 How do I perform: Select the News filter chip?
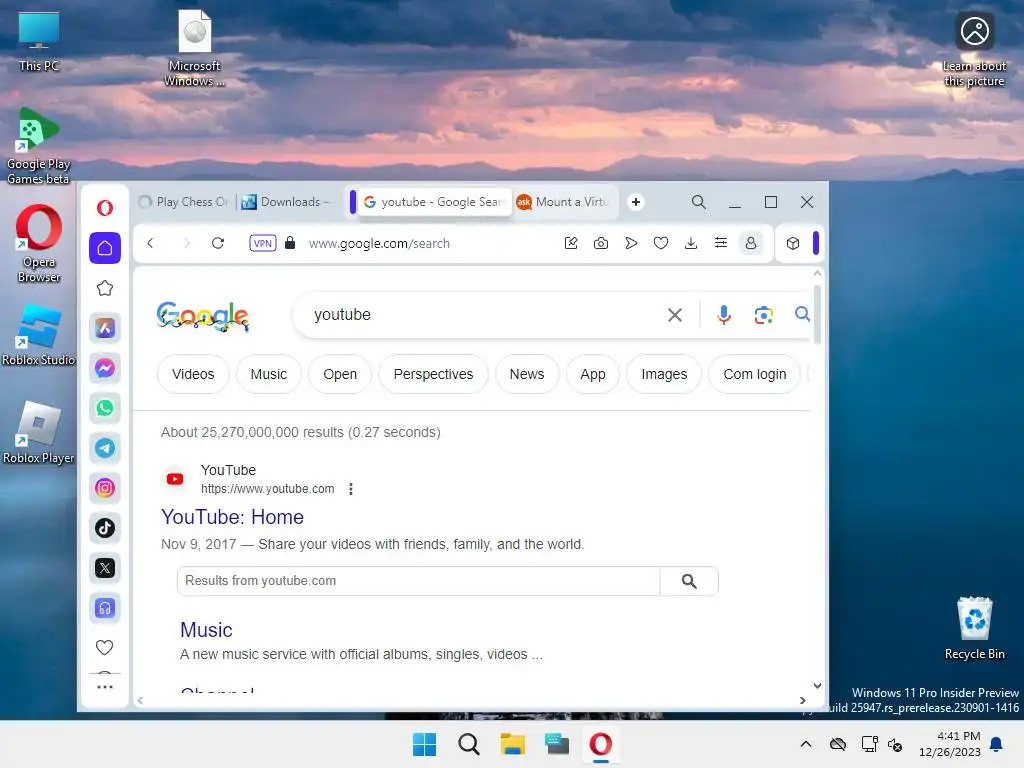coord(526,374)
